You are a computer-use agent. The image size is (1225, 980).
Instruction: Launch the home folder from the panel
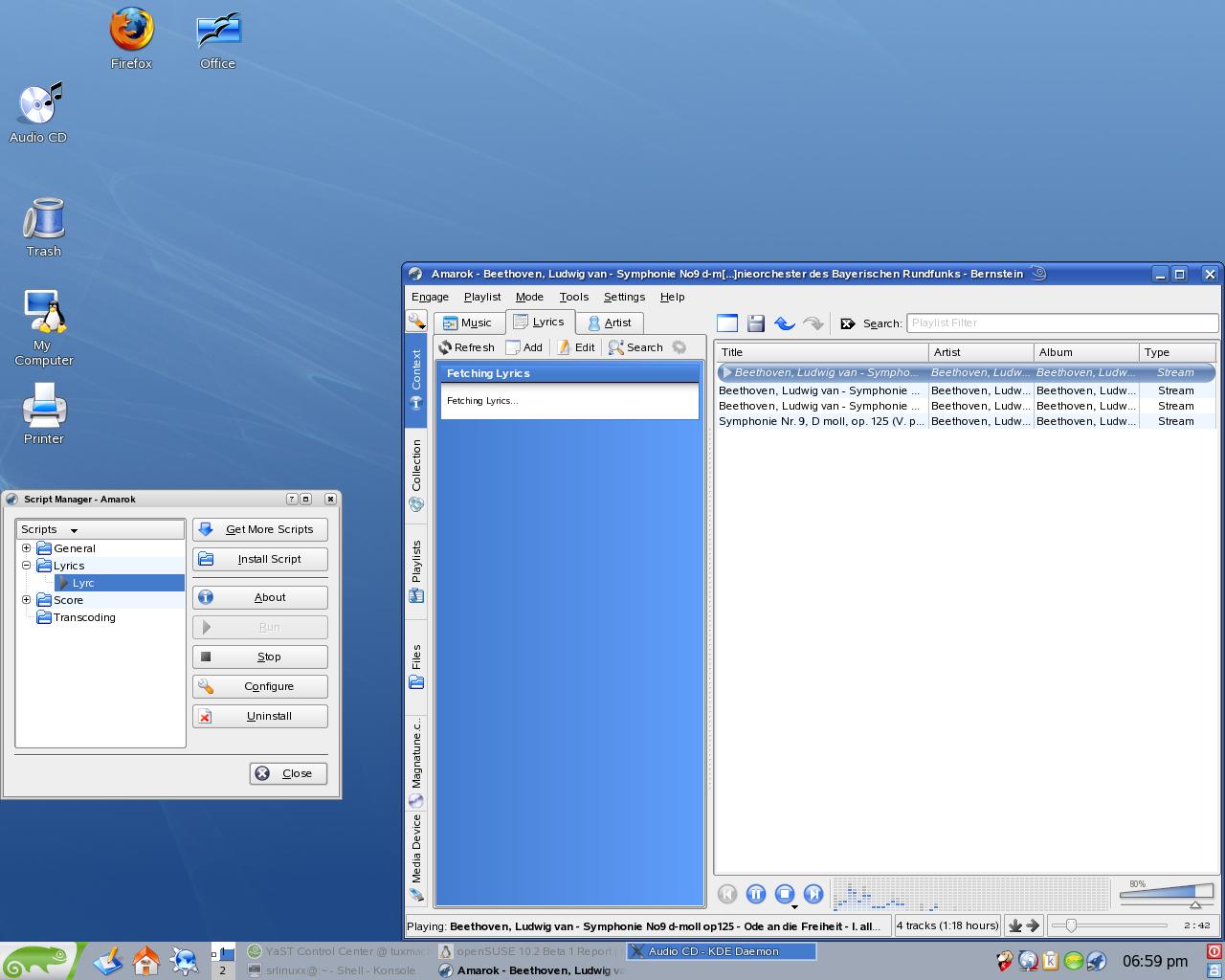[146, 960]
